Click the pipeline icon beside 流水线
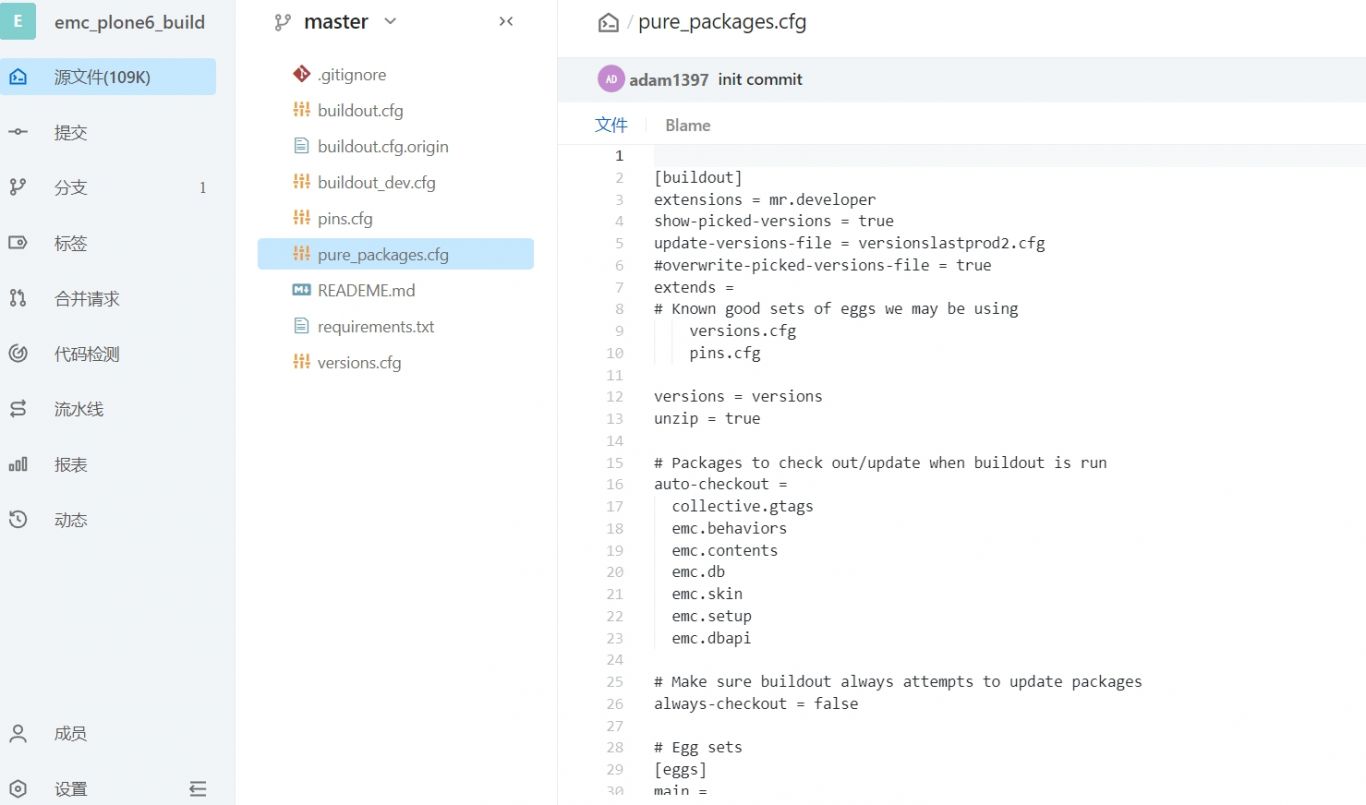 (18, 409)
